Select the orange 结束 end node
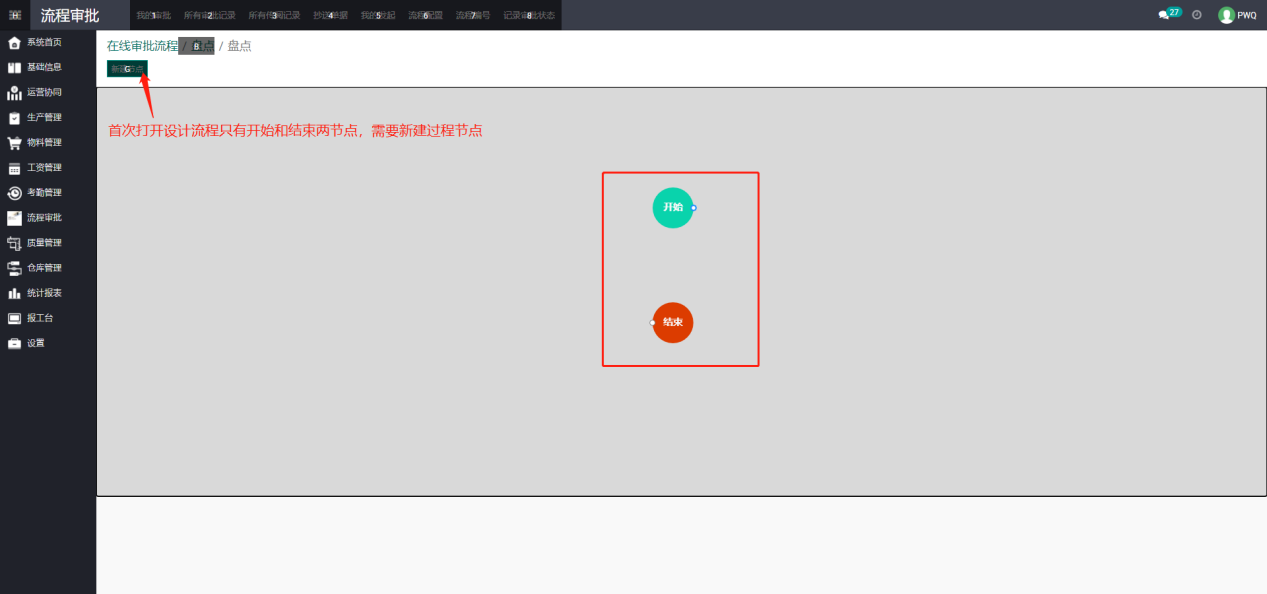Screen dimensions: 1267x594 673,322
